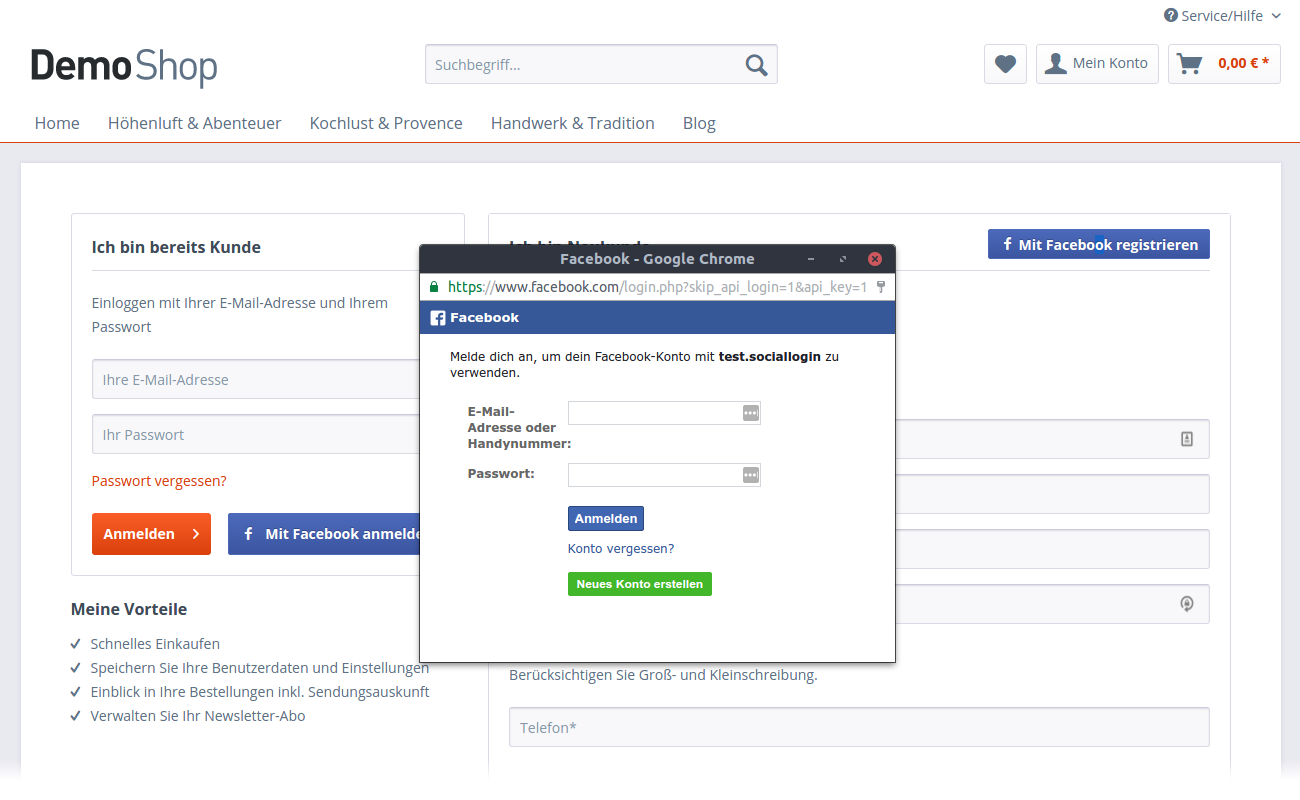The width and height of the screenshot is (1300, 800).
Task: Click 'Schnelles Einkaufen' list item
Action: [x=155, y=644]
